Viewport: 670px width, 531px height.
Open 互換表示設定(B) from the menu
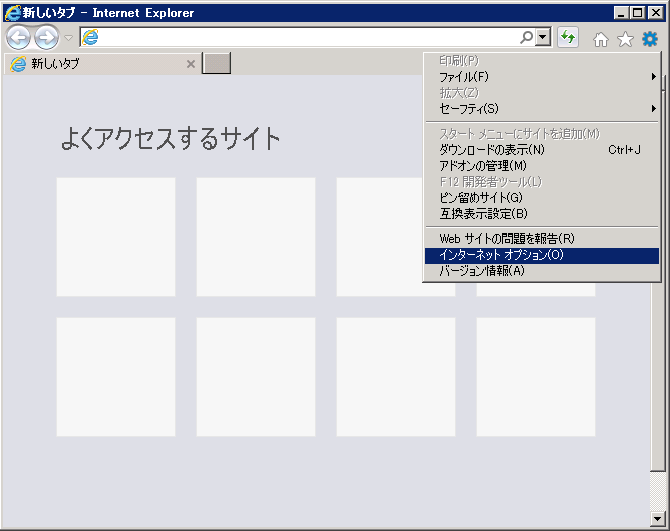542,214
